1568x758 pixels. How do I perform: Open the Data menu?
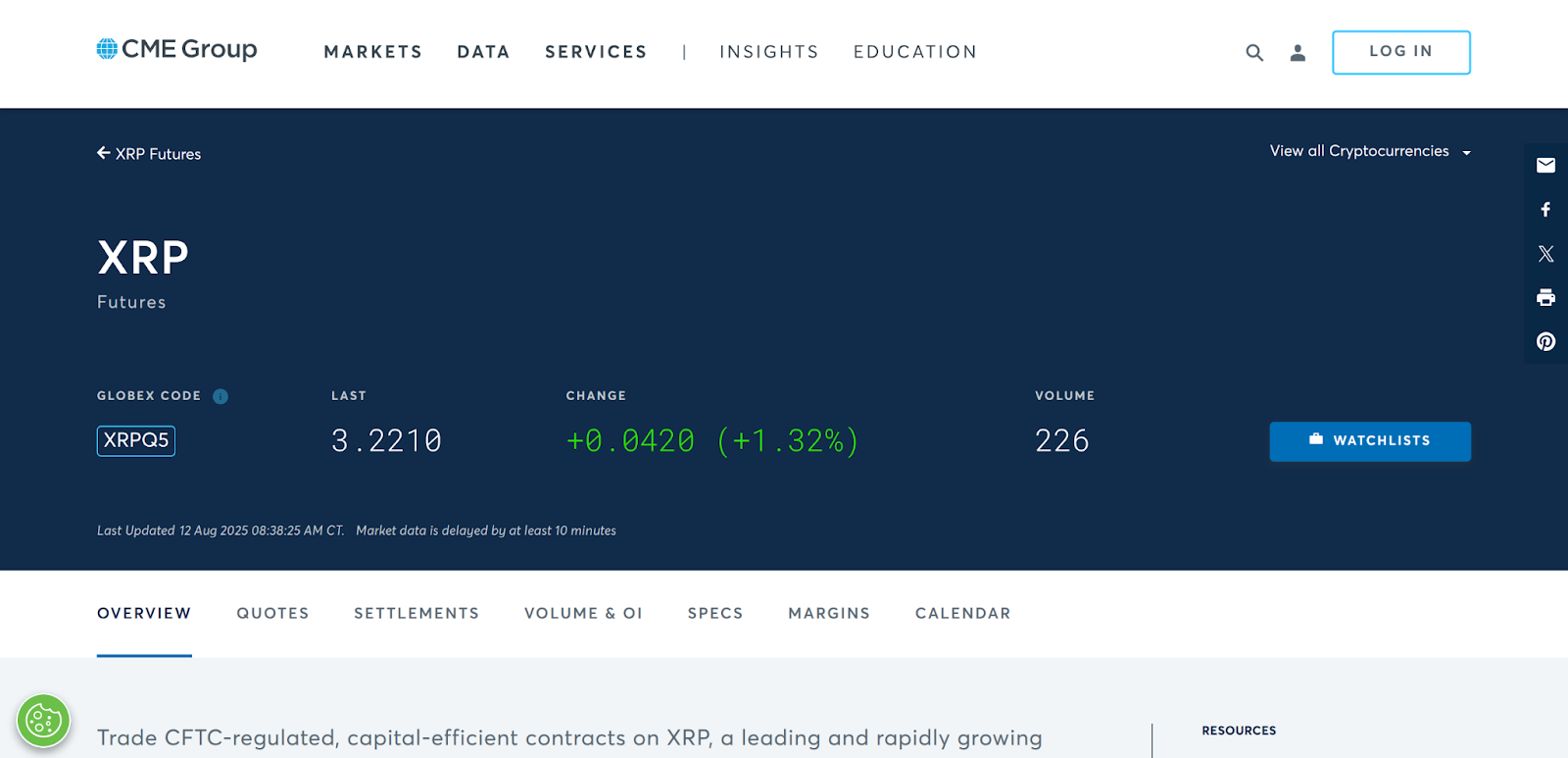point(483,52)
